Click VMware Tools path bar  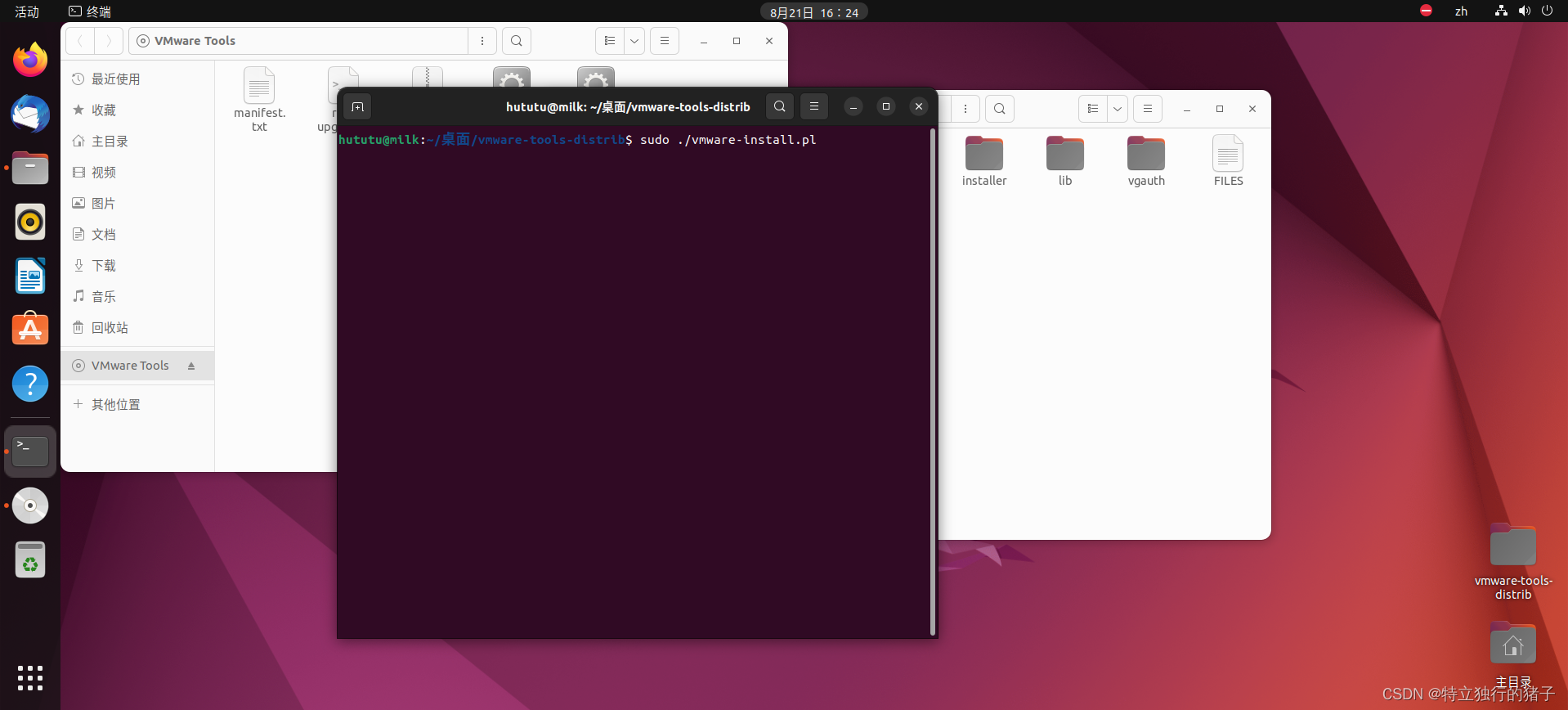(298, 41)
